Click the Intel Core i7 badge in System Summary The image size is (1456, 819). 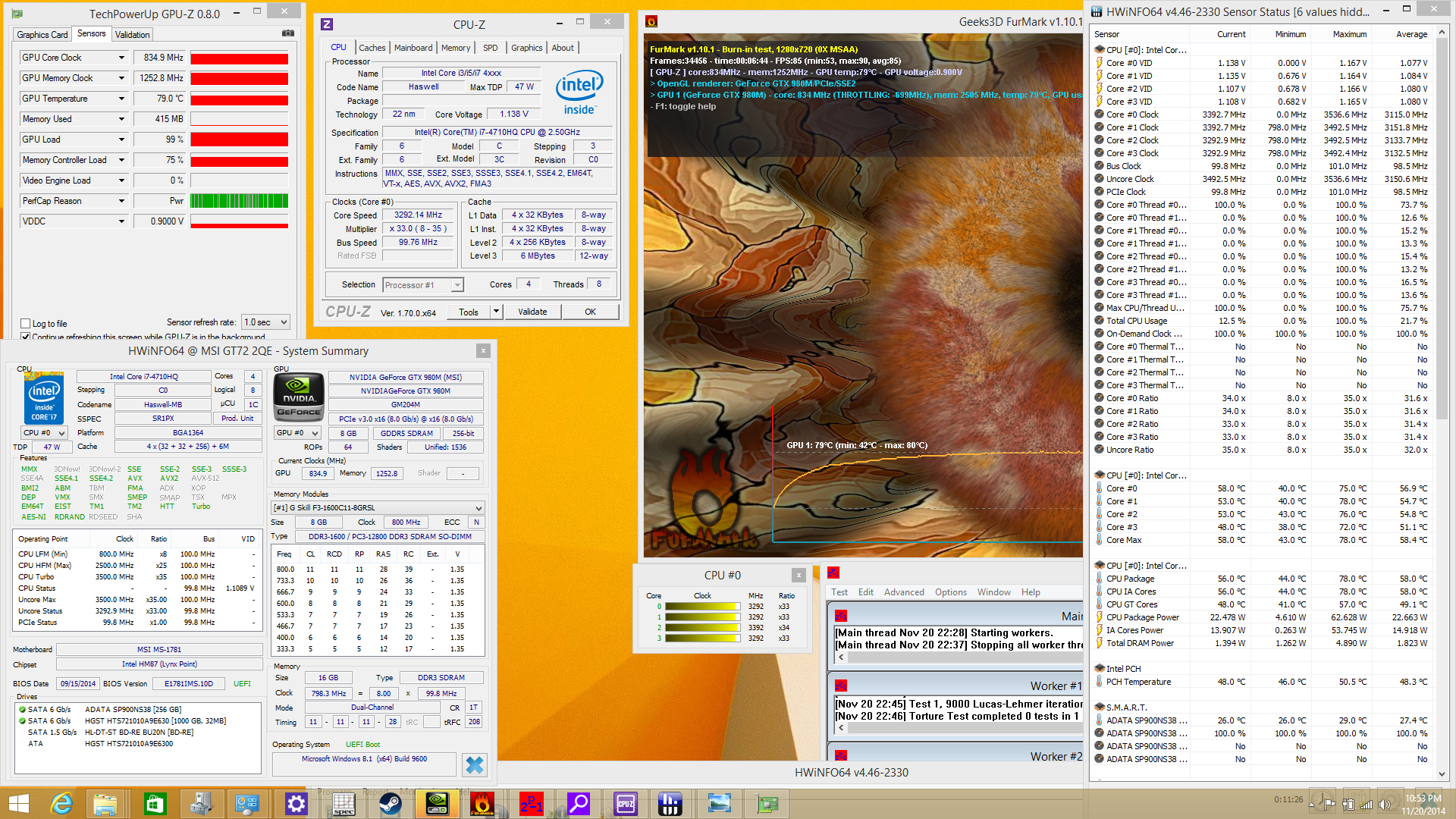click(x=43, y=398)
